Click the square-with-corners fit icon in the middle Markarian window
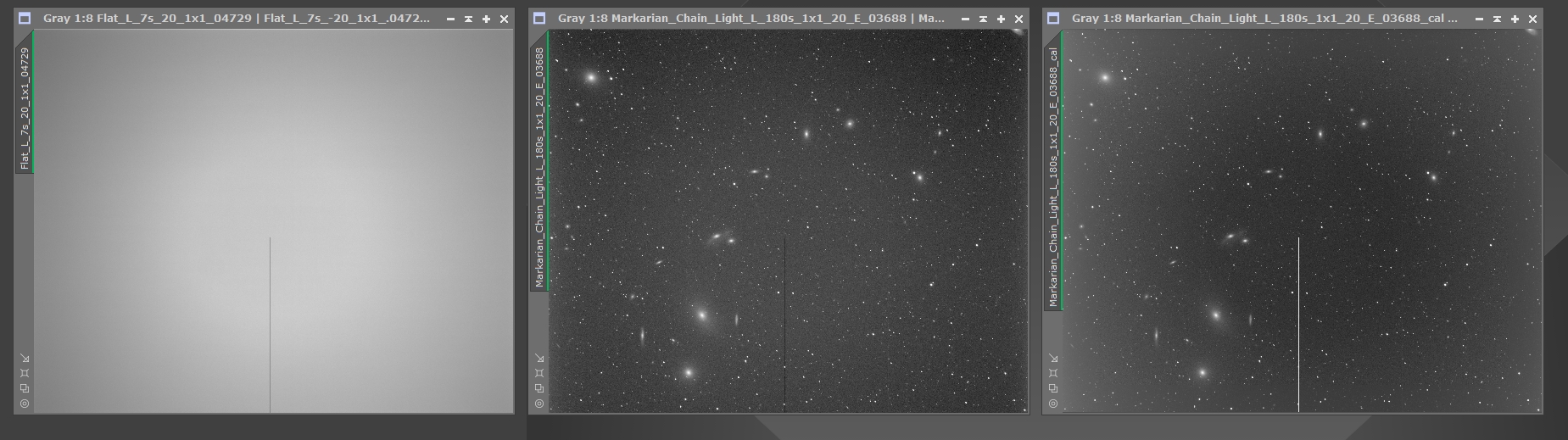1568x440 pixels. tap(539, 373)
